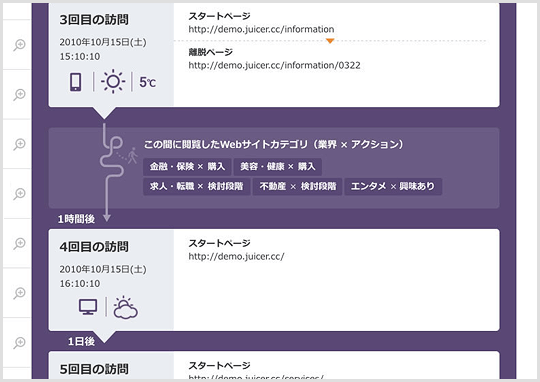Image resolution: width=540 pixels, height=382 pixels.
Task: Click the 離脱ページ label
Action: (x=210, y=52)
